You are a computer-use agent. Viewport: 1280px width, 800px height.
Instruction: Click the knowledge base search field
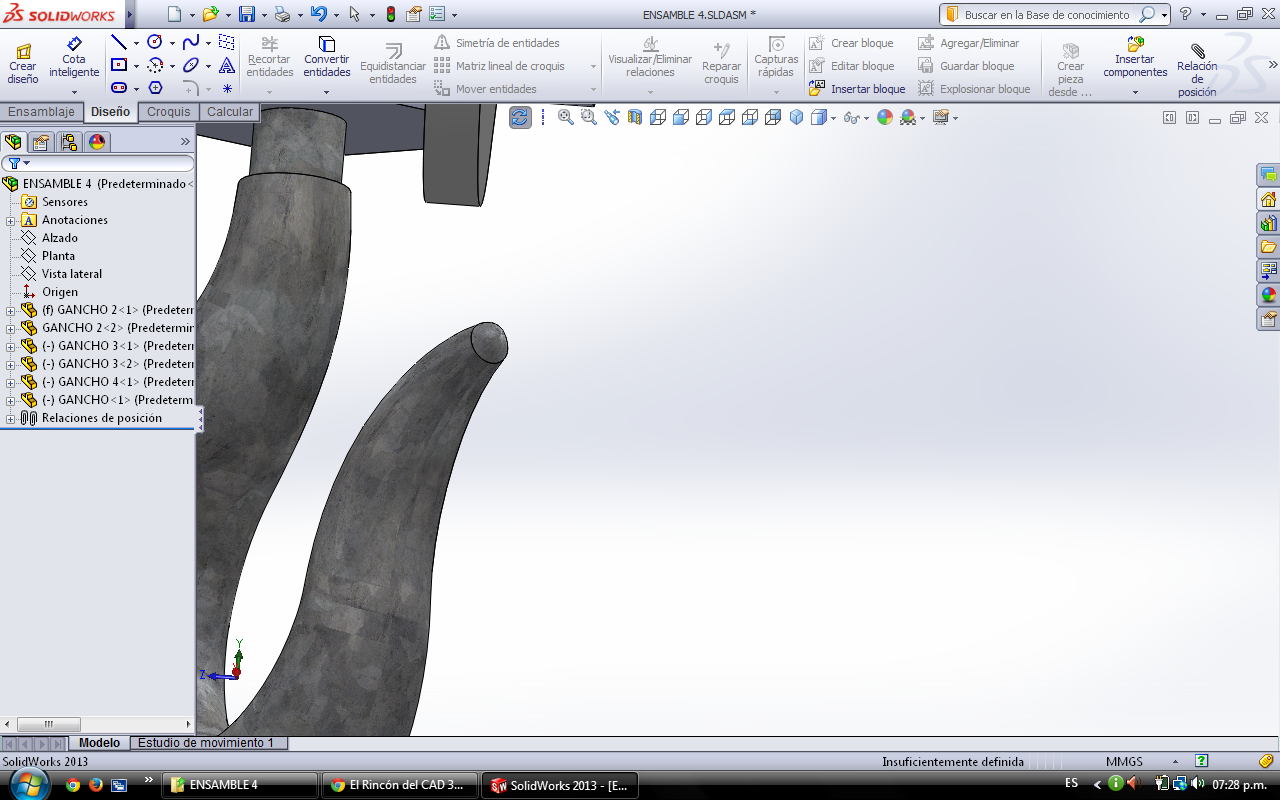[x=1047, y=15]
